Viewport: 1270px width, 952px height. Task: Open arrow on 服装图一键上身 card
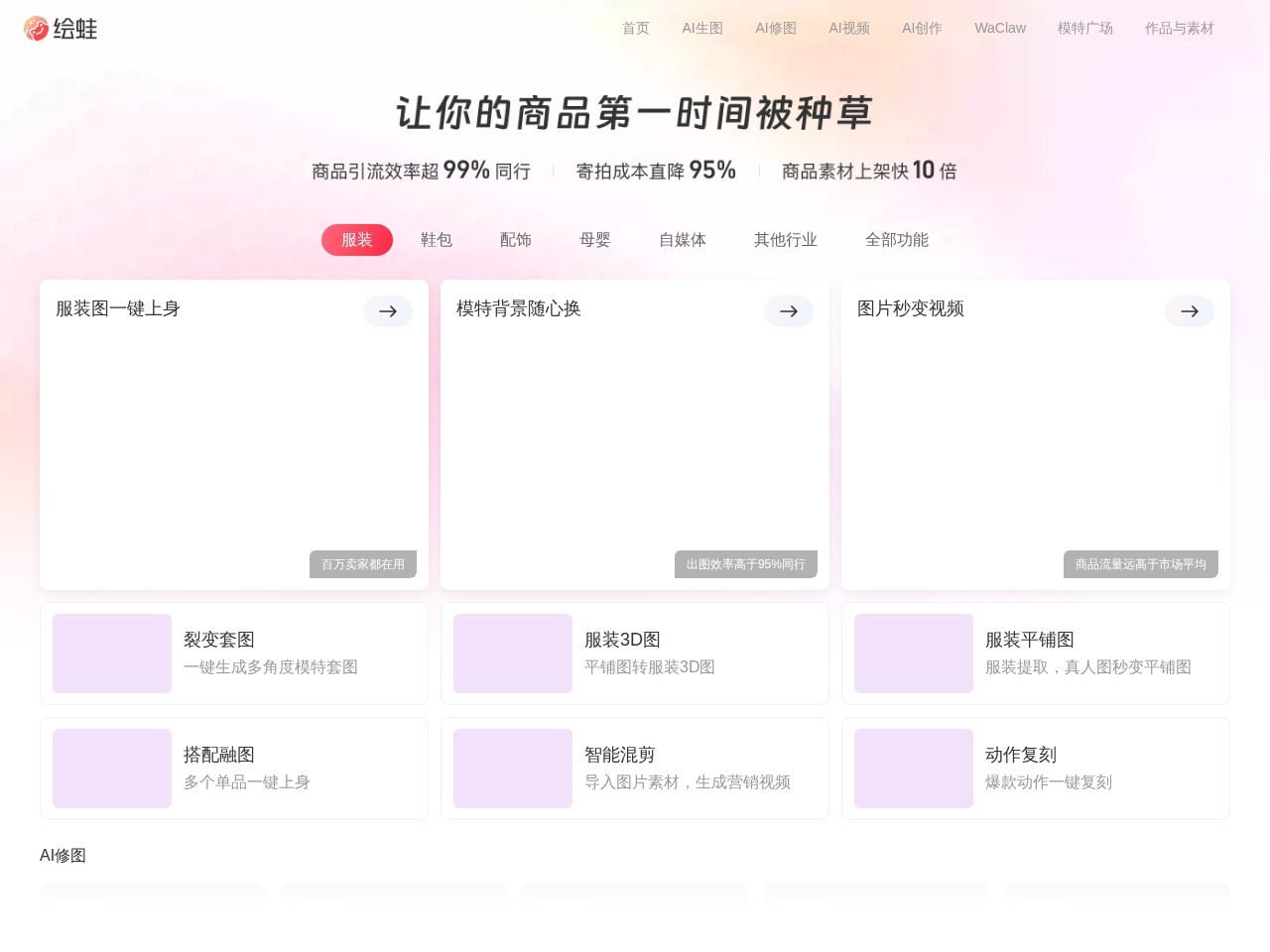tap(388, 311)
